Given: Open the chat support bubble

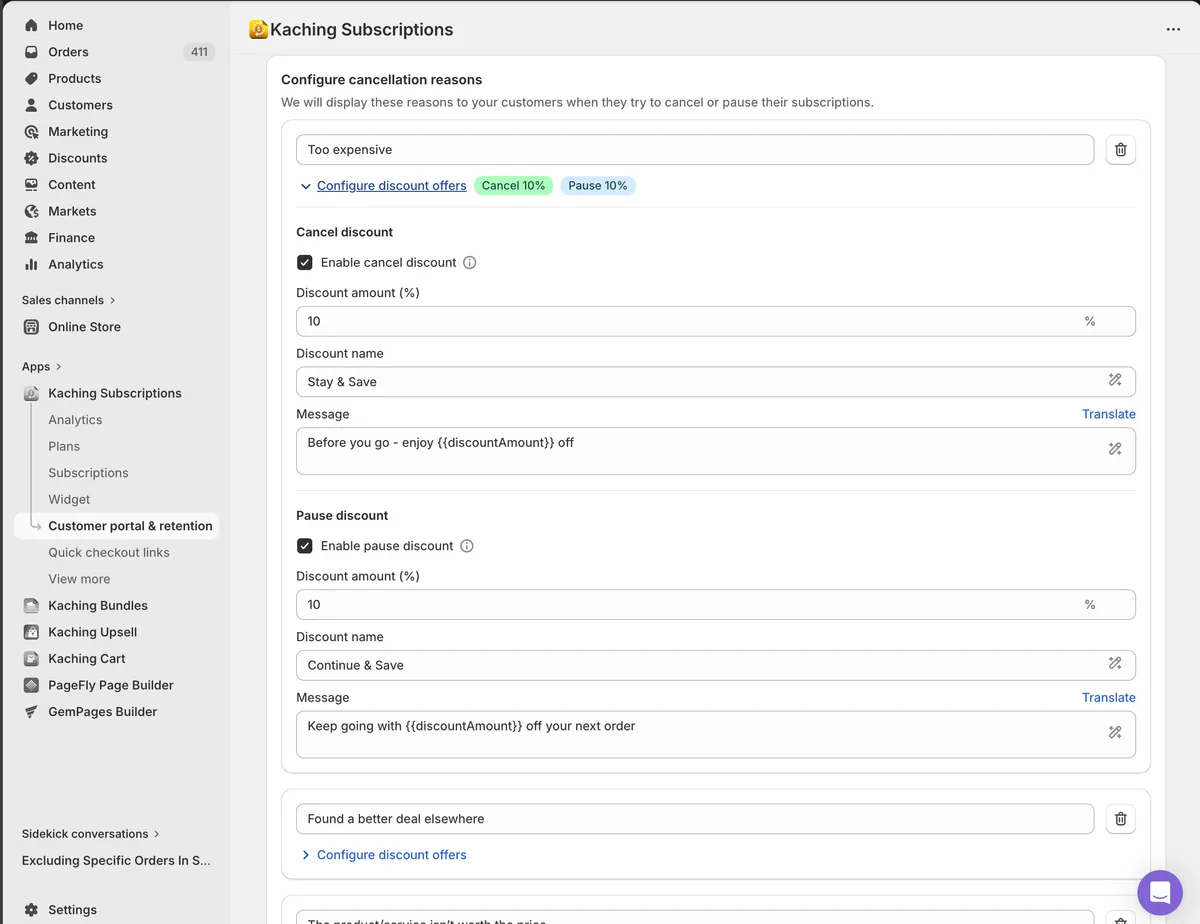Looking at the screenshot, I should pos(1160,892).
